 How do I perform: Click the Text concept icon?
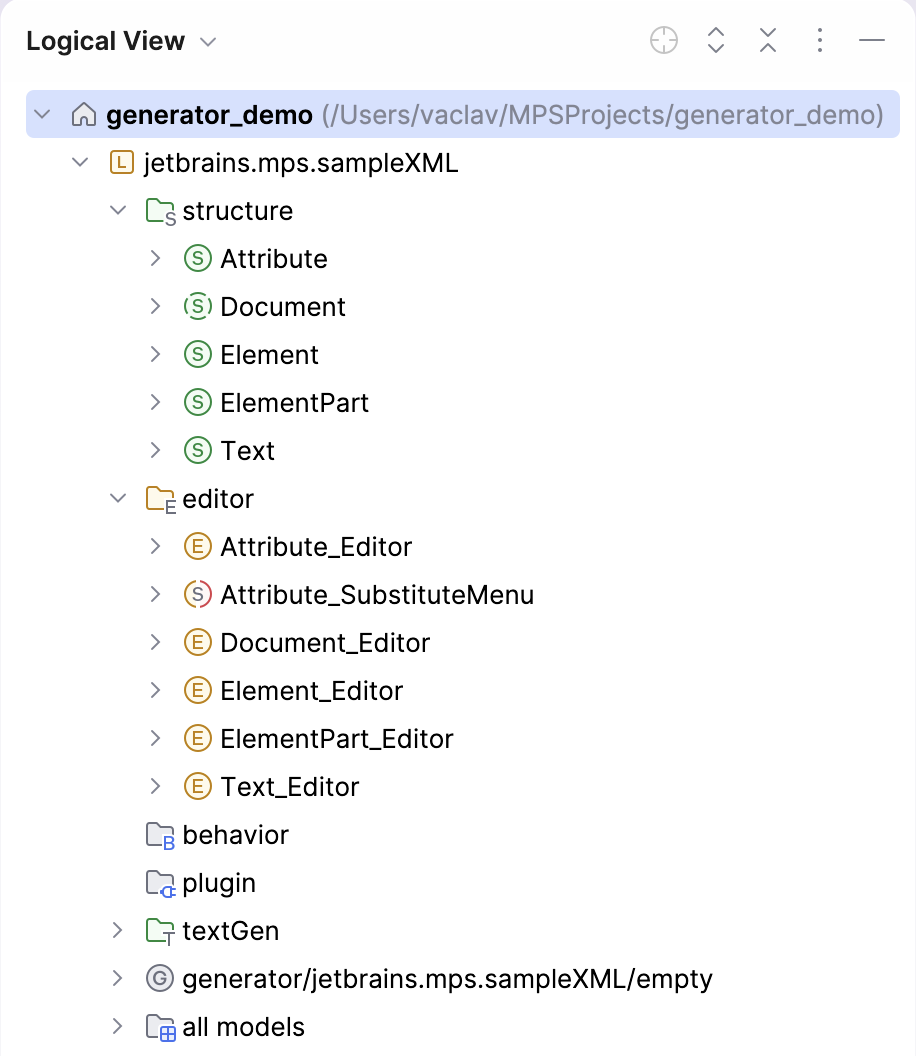click(198, 451)
